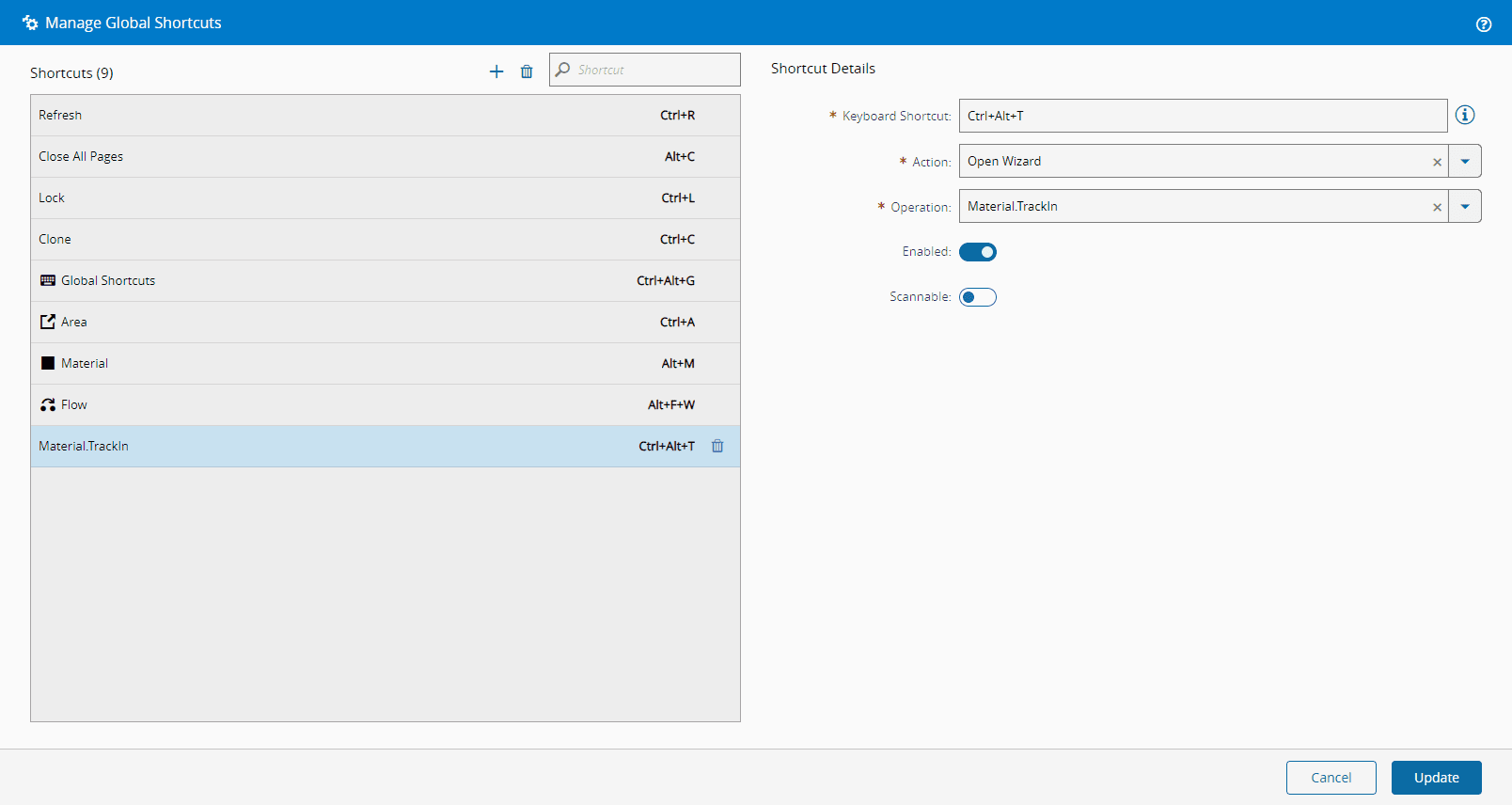Click the add shortcut plus icon
The height and width of the screenshot is (805, 1512).
coord(496,71)
